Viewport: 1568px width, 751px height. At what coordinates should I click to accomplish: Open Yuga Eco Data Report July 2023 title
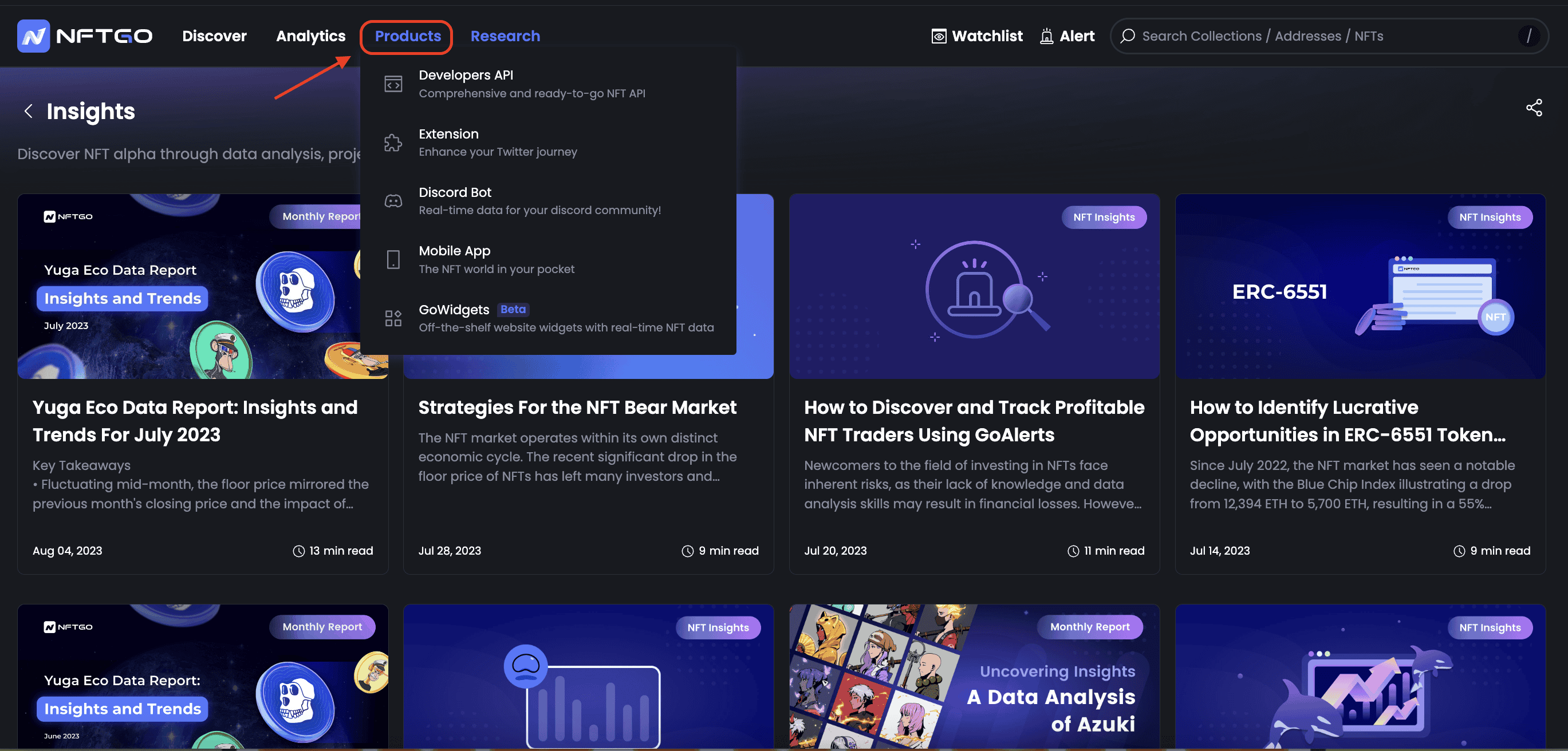195,421
